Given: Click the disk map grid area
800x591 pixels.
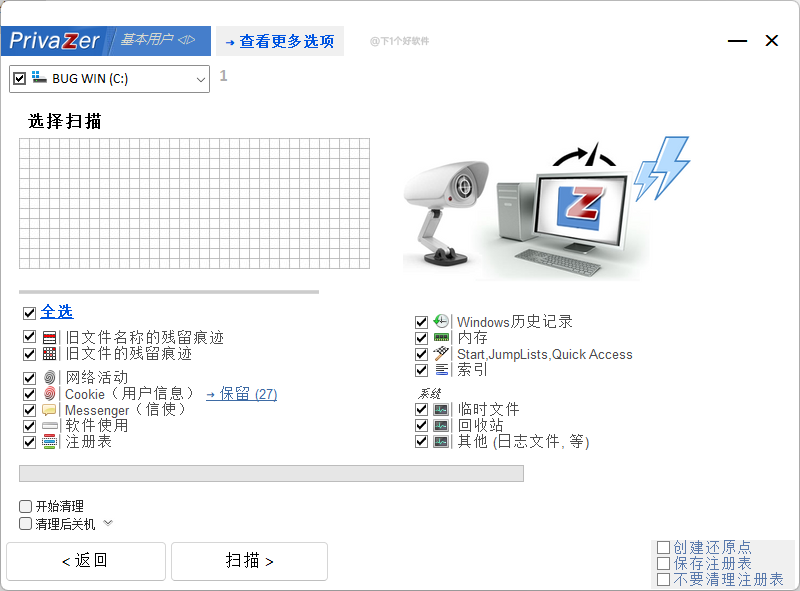Looking at the screenshot, I should coord(194,203).
